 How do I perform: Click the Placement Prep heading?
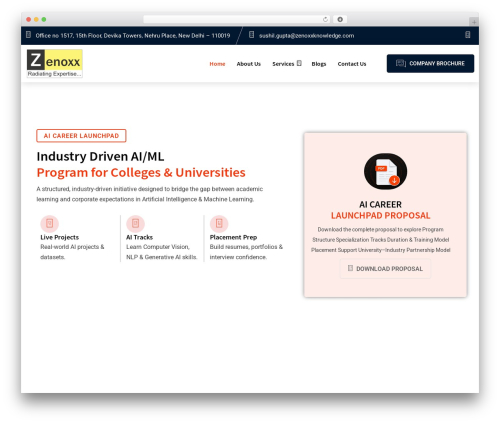[233, 237]
